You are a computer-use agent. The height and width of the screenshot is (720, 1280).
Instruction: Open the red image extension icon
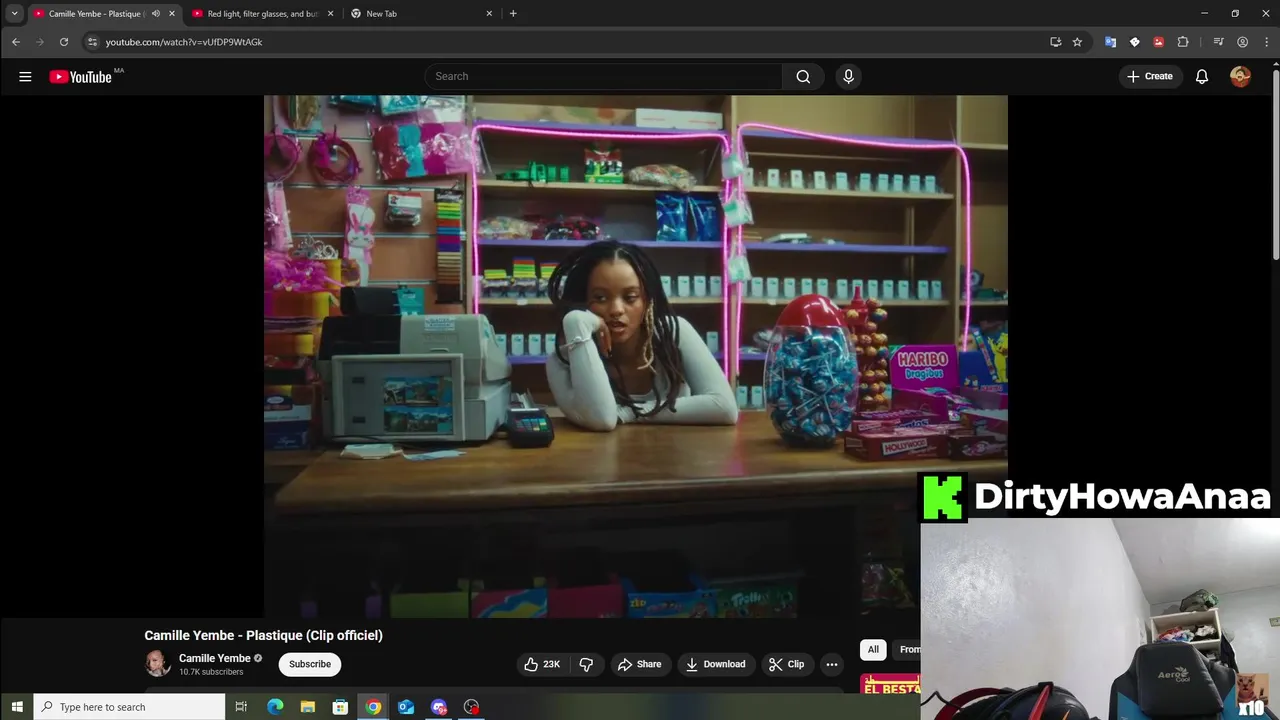click(x=1158, y=42)
